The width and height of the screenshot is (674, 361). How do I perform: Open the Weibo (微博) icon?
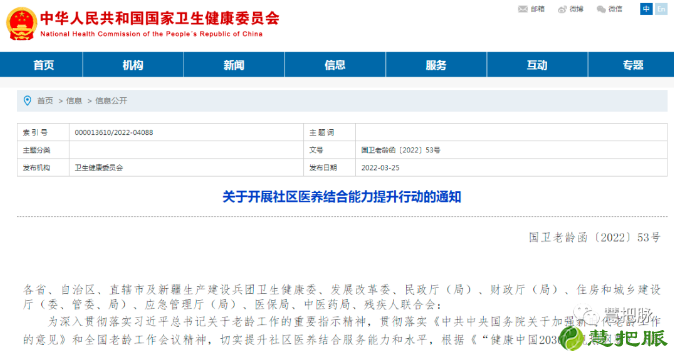[x=562, y=9]
